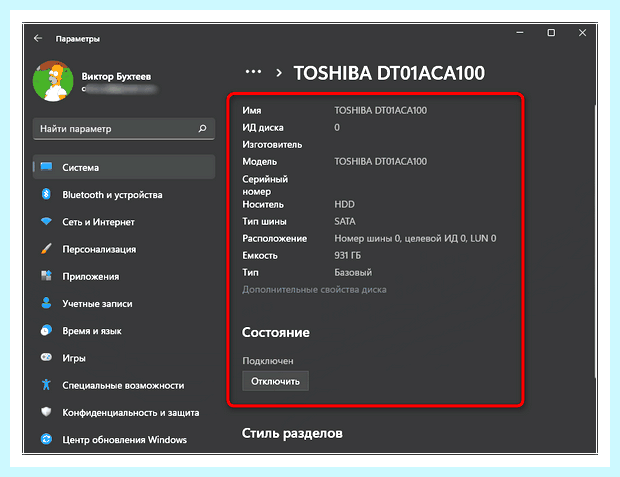Image resolution: width=620 pixels, height=477 pixels.
Task: Open the Игры section label
Action: (74, 358)
